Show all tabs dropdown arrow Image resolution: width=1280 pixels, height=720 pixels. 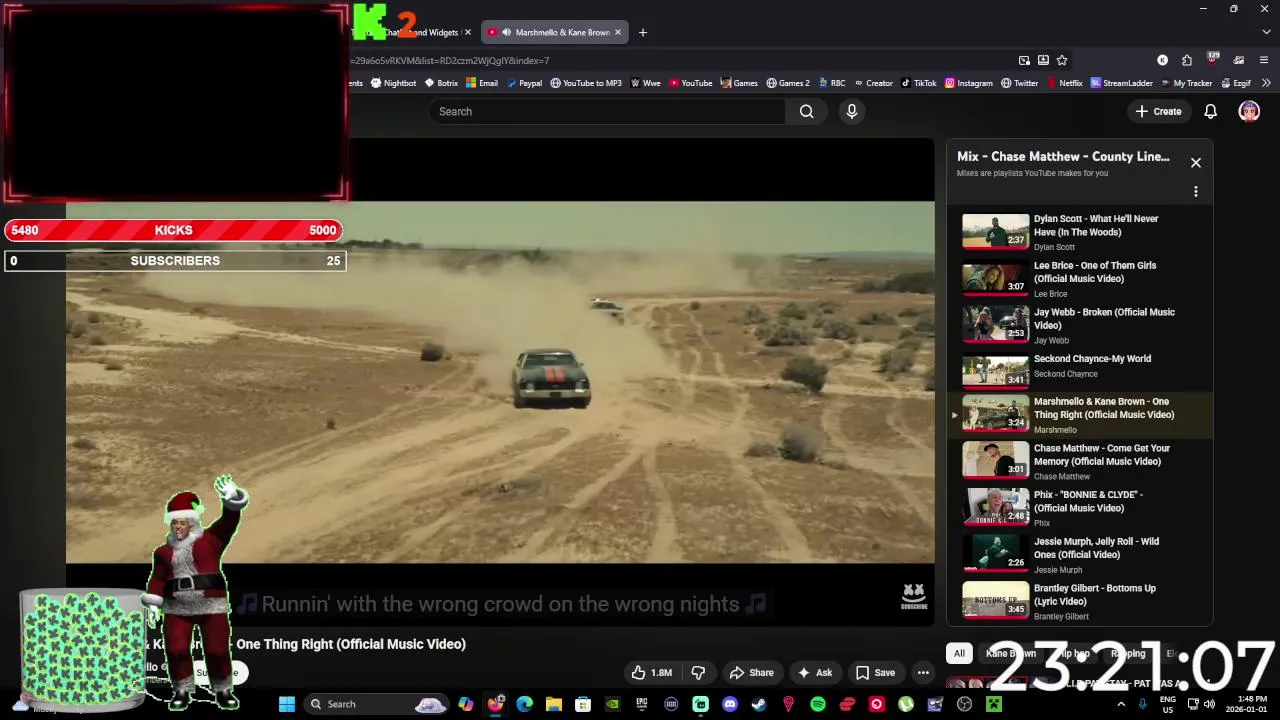tap(1264, 32)
